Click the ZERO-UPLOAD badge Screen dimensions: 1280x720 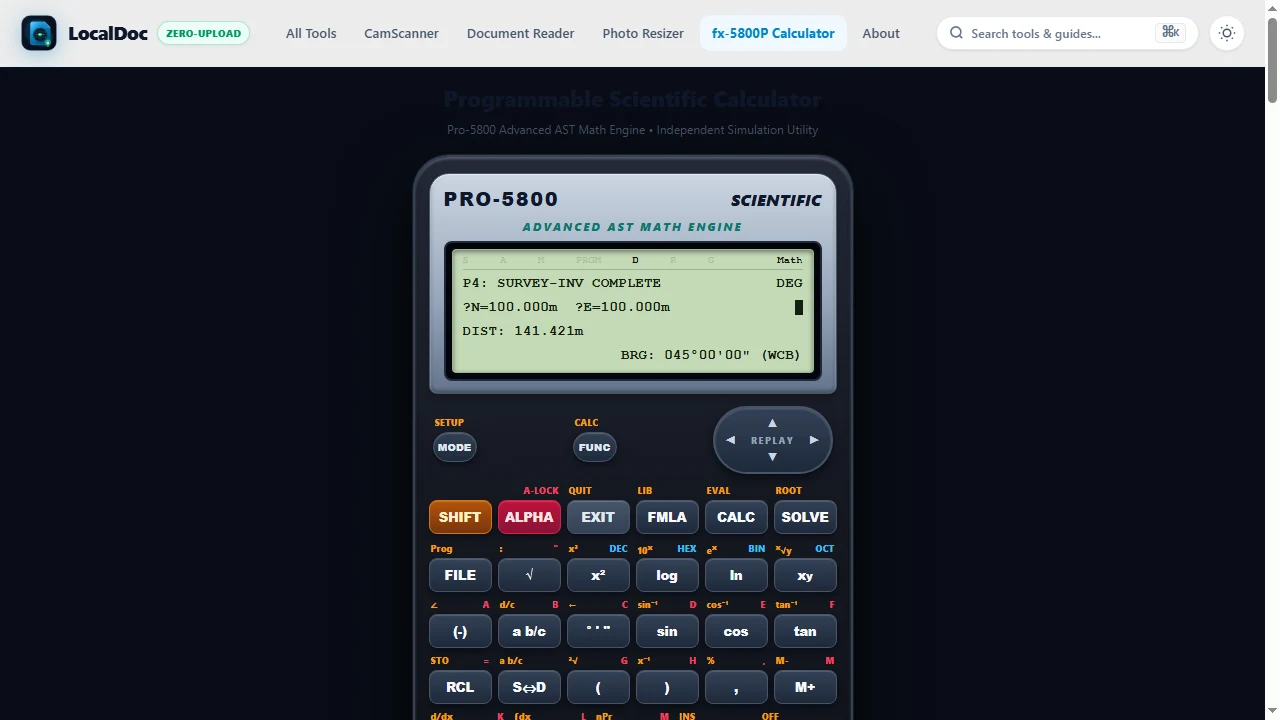coord(203,33)
